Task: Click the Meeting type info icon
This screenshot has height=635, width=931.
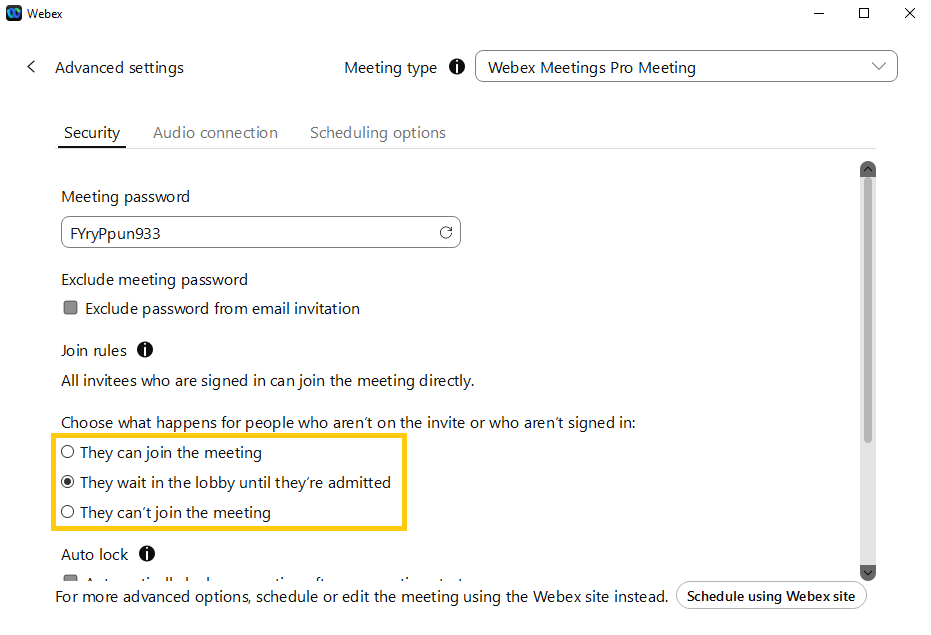Action: 457,68
